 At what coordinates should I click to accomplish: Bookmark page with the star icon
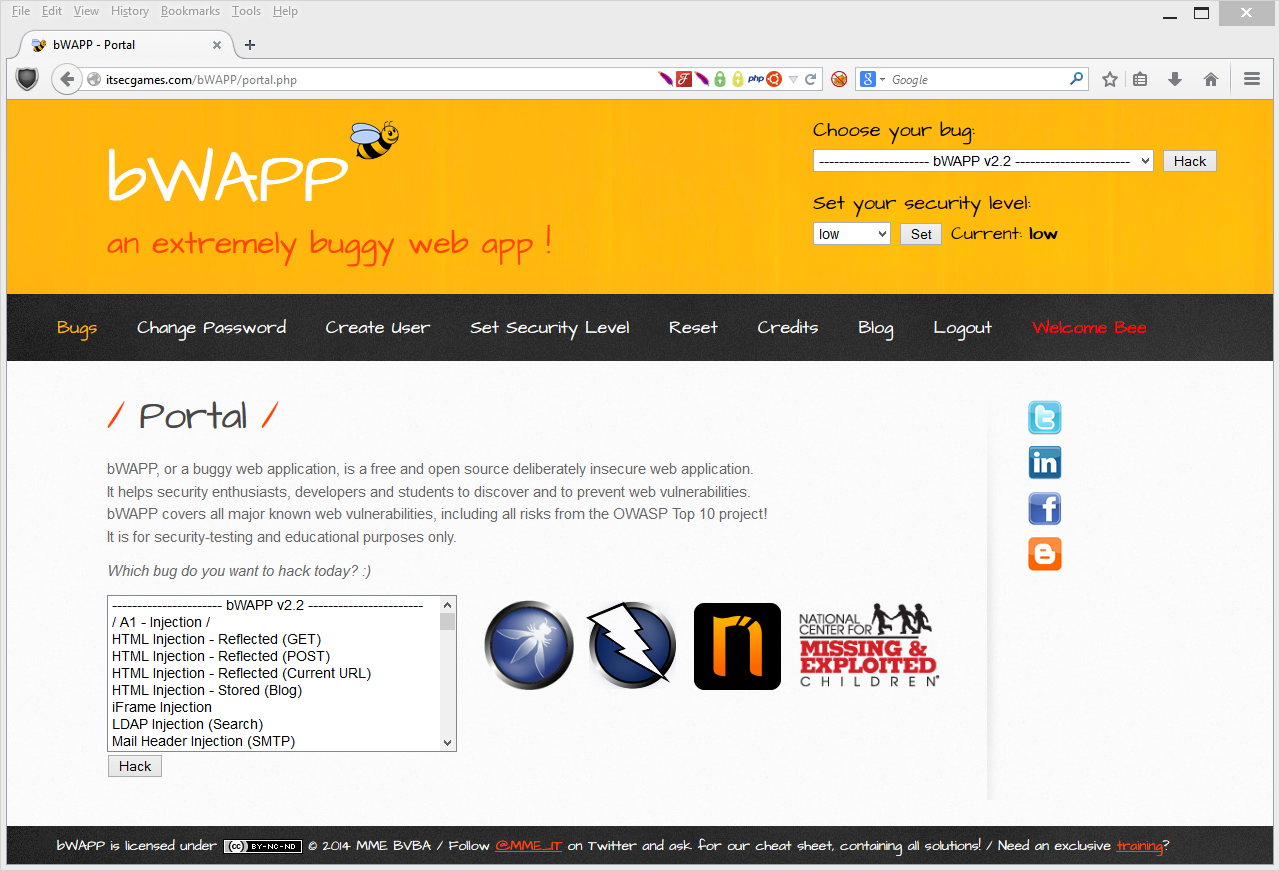click(1110, 80)
